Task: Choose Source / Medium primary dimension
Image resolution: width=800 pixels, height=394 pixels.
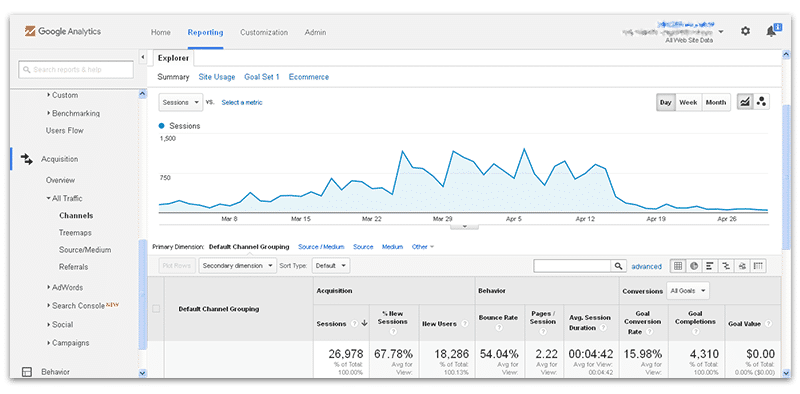Action: click(321, 247)
